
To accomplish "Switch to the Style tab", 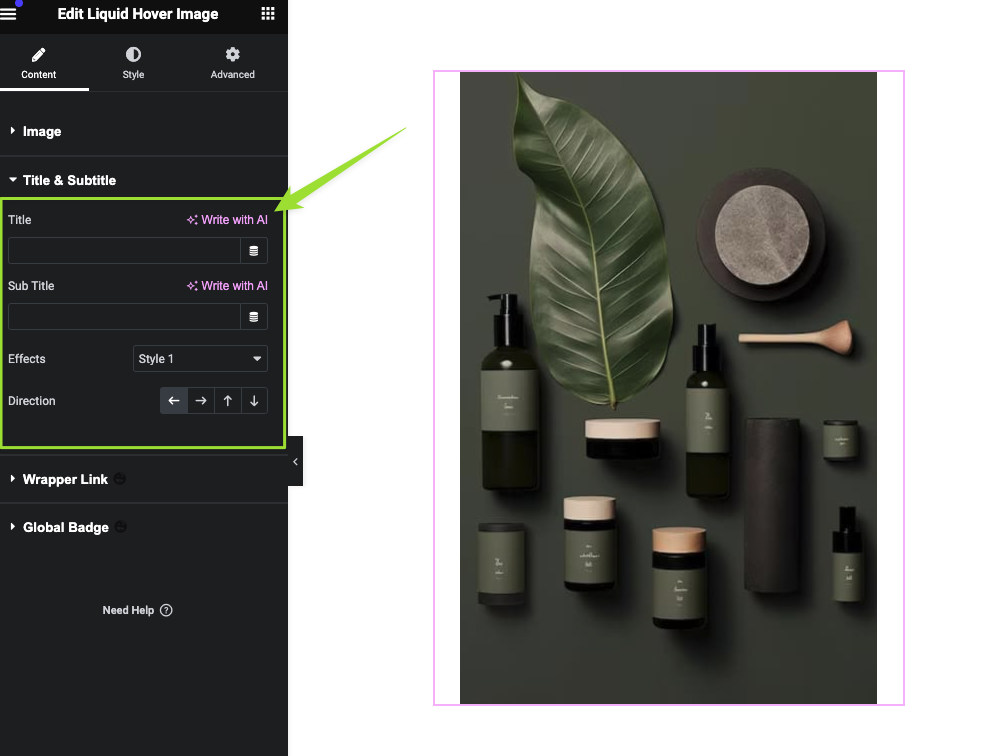I will (x=133, y=63).
